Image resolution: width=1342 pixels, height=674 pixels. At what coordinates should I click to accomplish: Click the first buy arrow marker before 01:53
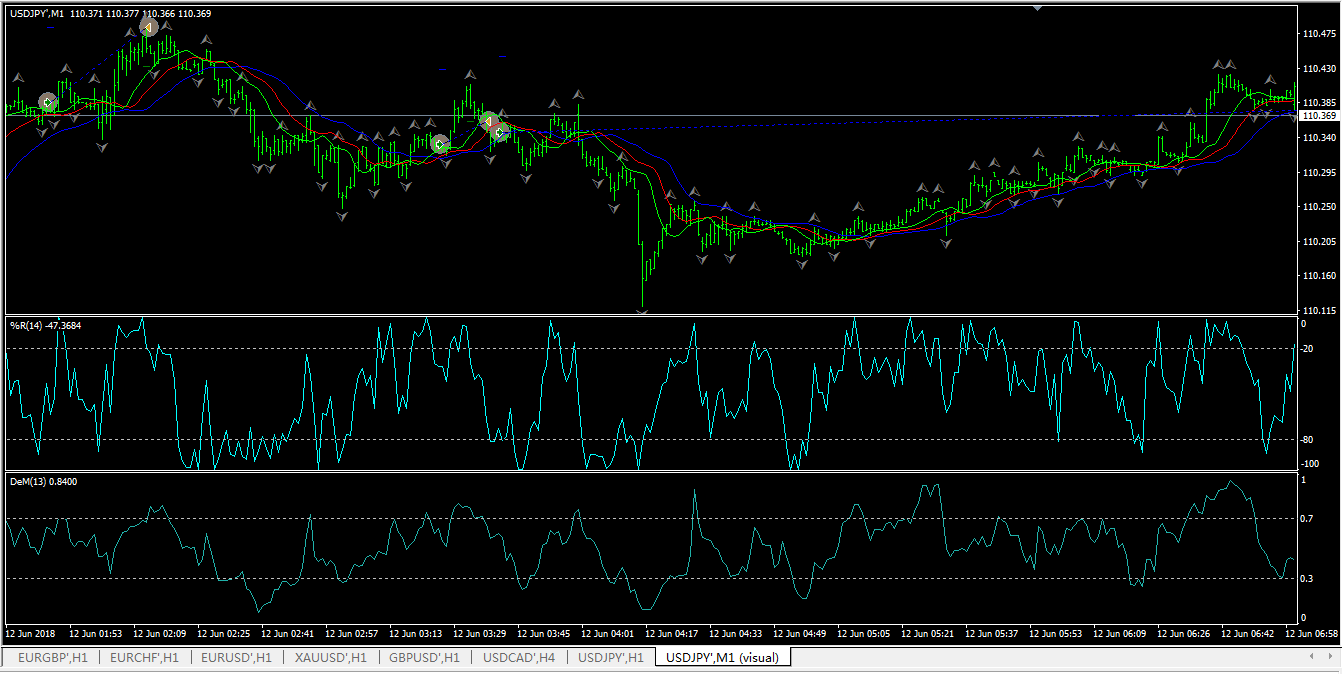48,102
